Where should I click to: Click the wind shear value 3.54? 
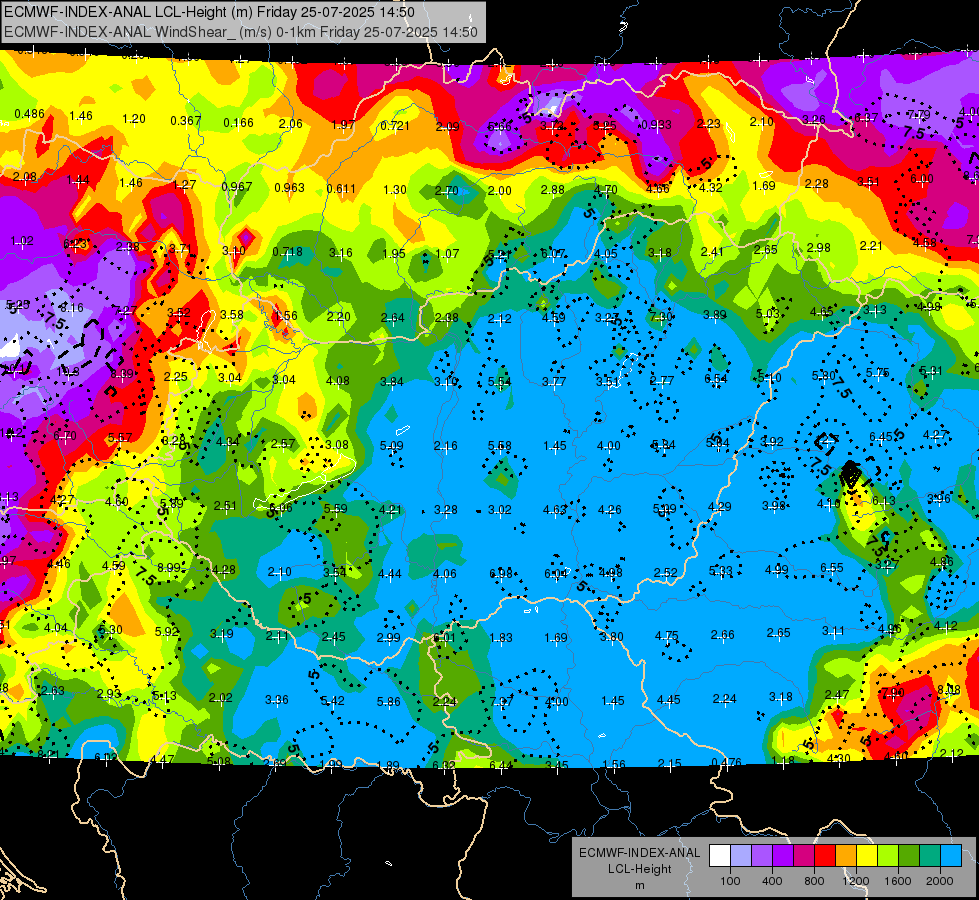click(x=335, y=572)
